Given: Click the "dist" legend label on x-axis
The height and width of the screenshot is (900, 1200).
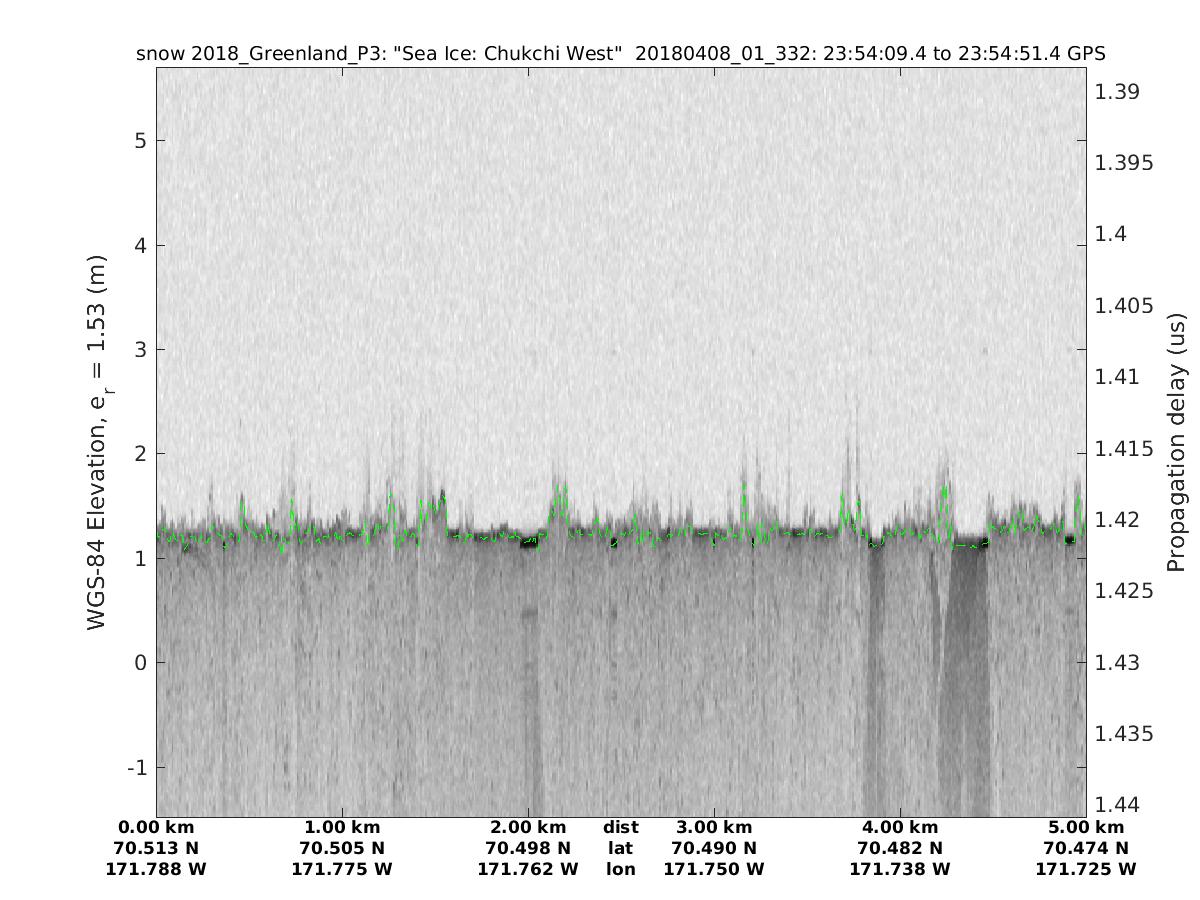Looking at the screenshot, I should (x=621, y=828).
